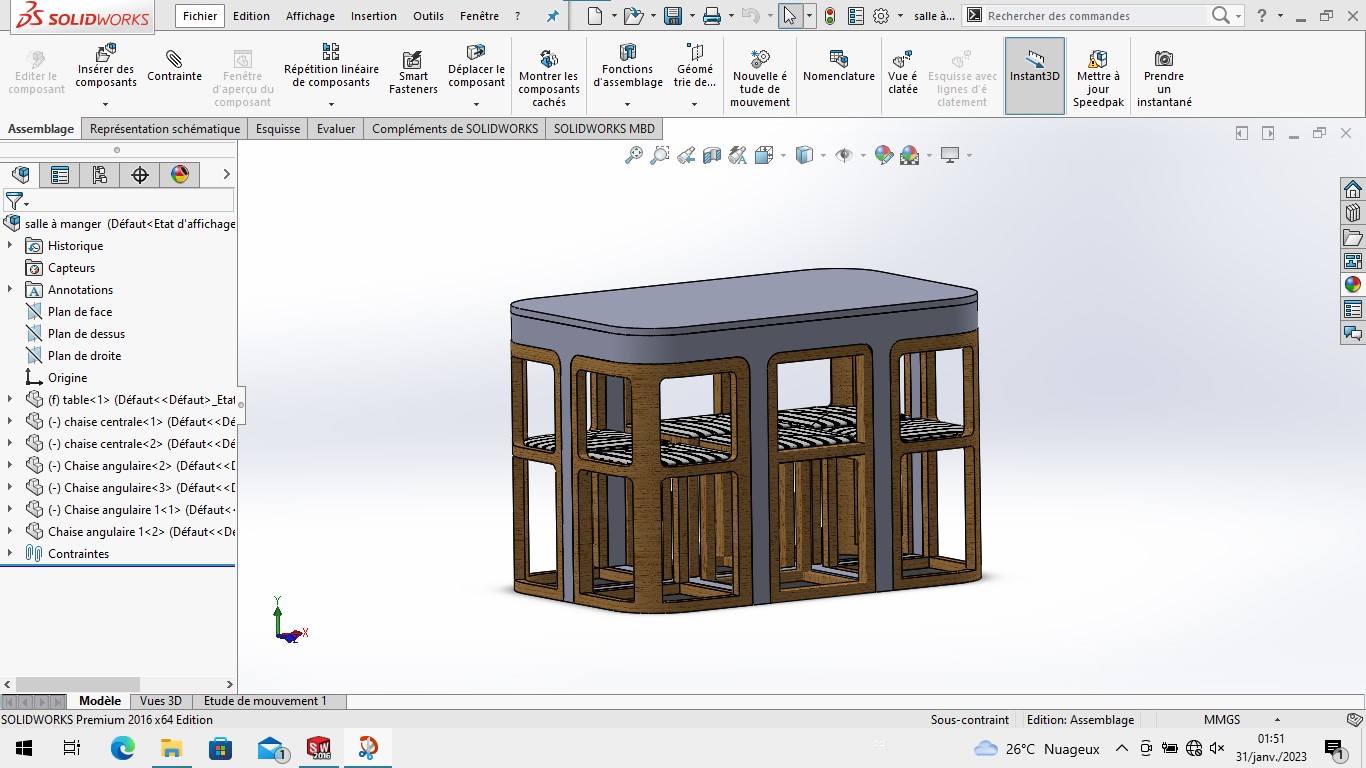Select the Etude de mouvement 1 tab
This screenshot has width=1366, height=768.
[265, 701]
